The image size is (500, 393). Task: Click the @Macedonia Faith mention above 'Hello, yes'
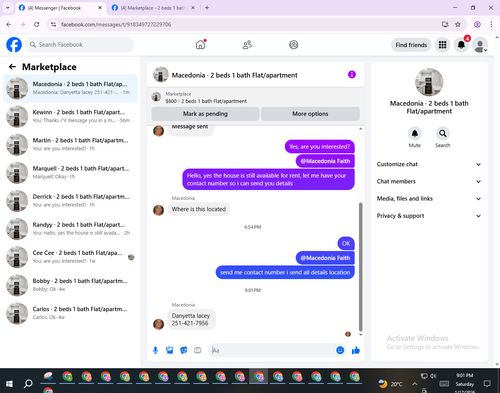point(325,161)
